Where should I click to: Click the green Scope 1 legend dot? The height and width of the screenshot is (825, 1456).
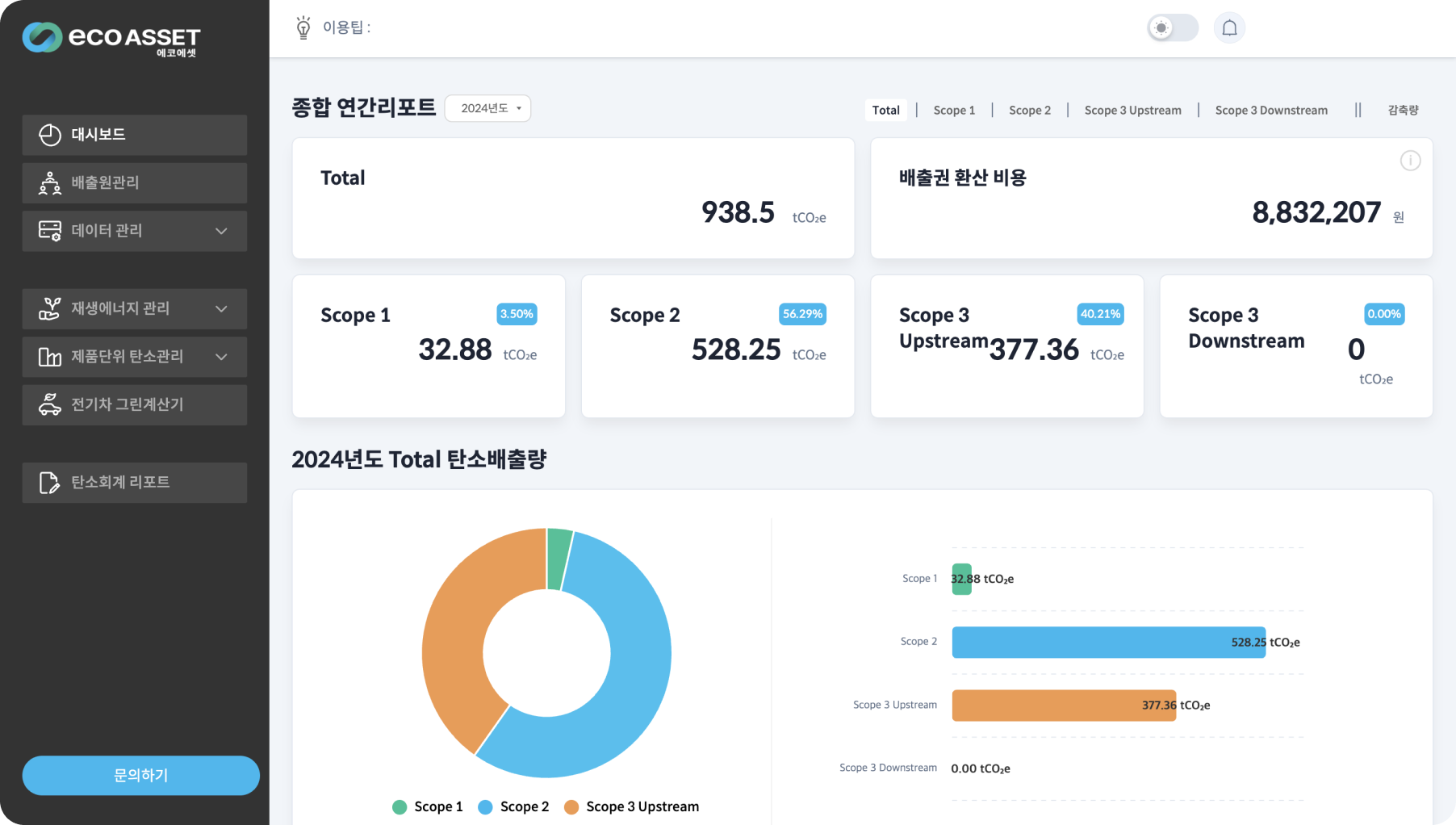click(400, 807)
